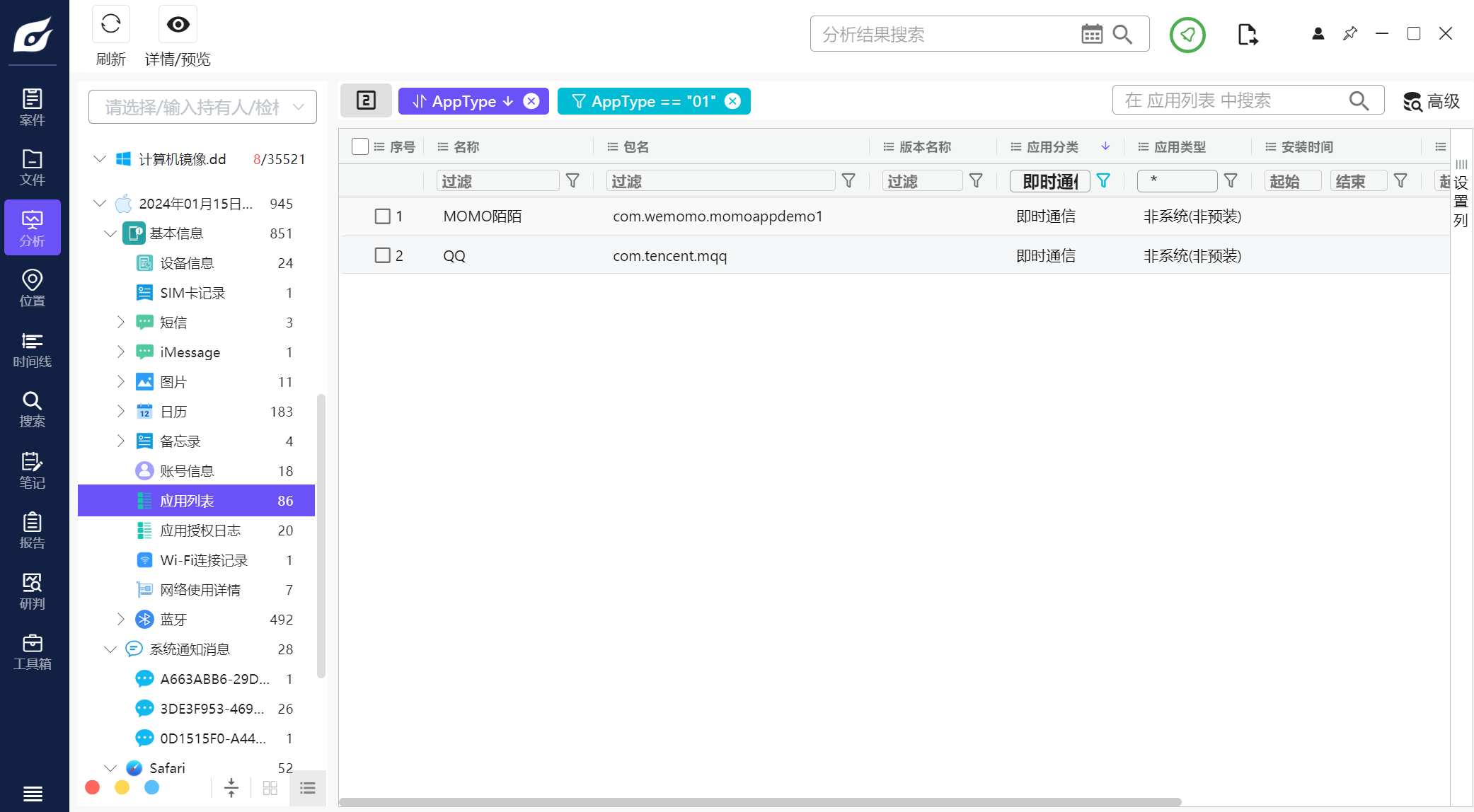1474x812 pixels.
Task: Remove the AppType == "01" filter chip
Action: point(733,101)
